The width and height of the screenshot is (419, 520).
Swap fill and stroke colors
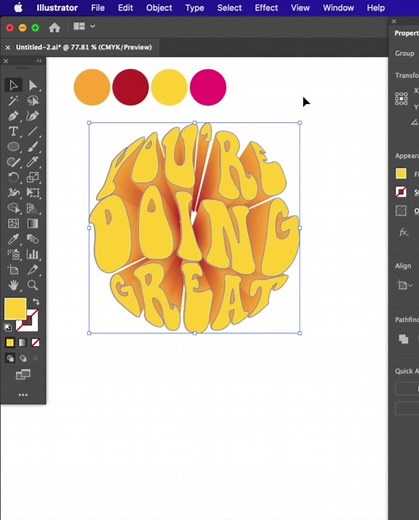pyautogui.click(x=36, y=302)
